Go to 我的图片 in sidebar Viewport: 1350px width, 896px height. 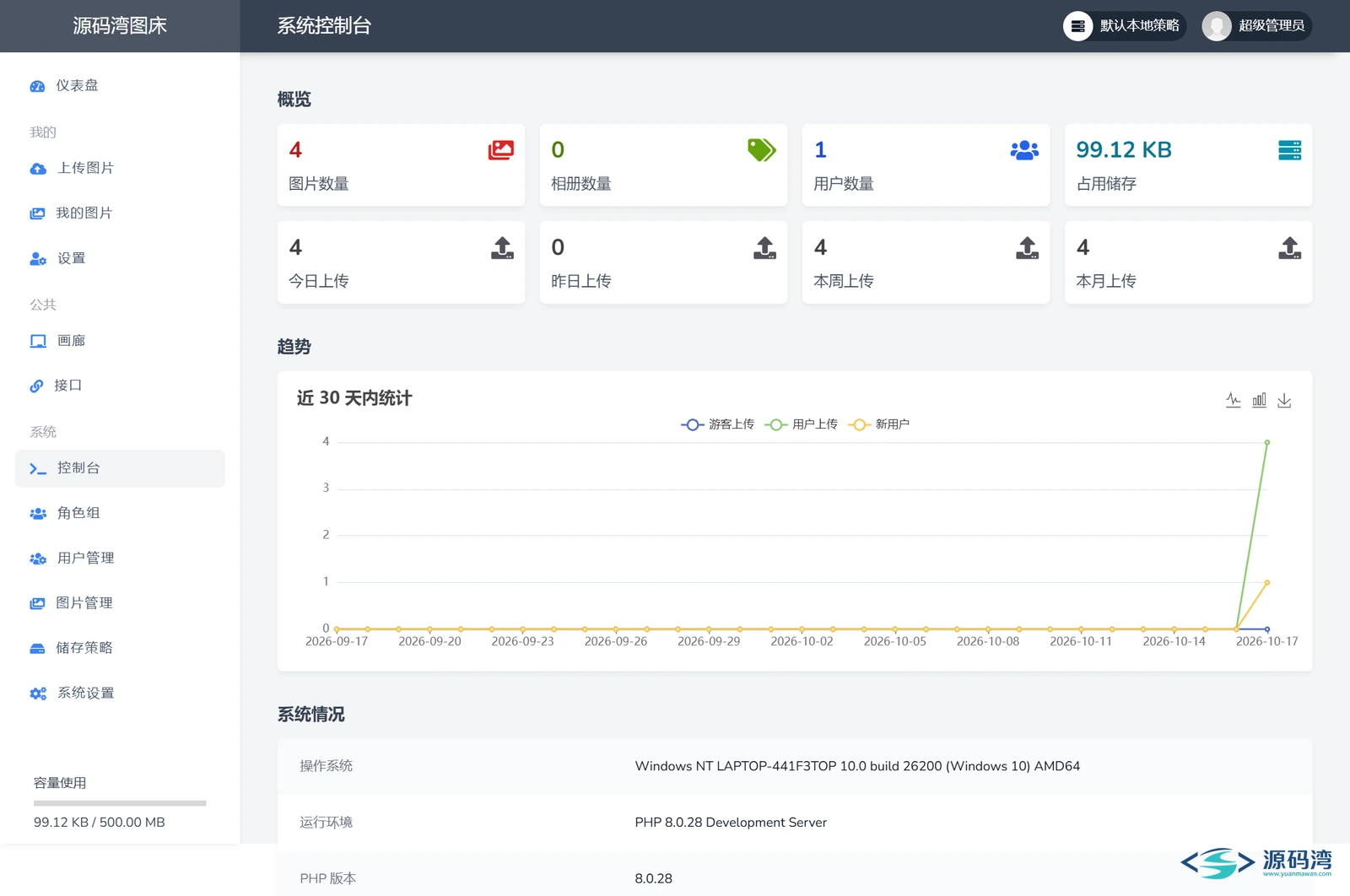pyautogui.click(x=120, y=213)
